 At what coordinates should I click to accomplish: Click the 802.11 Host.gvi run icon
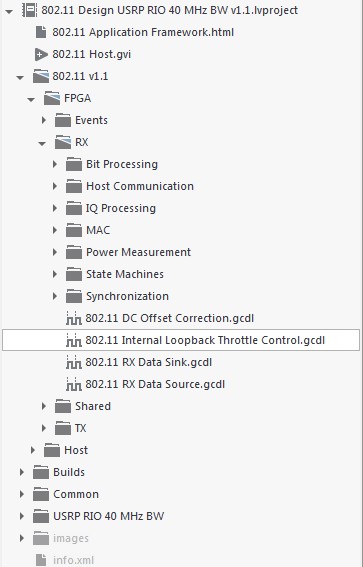[x=41, y=54]
